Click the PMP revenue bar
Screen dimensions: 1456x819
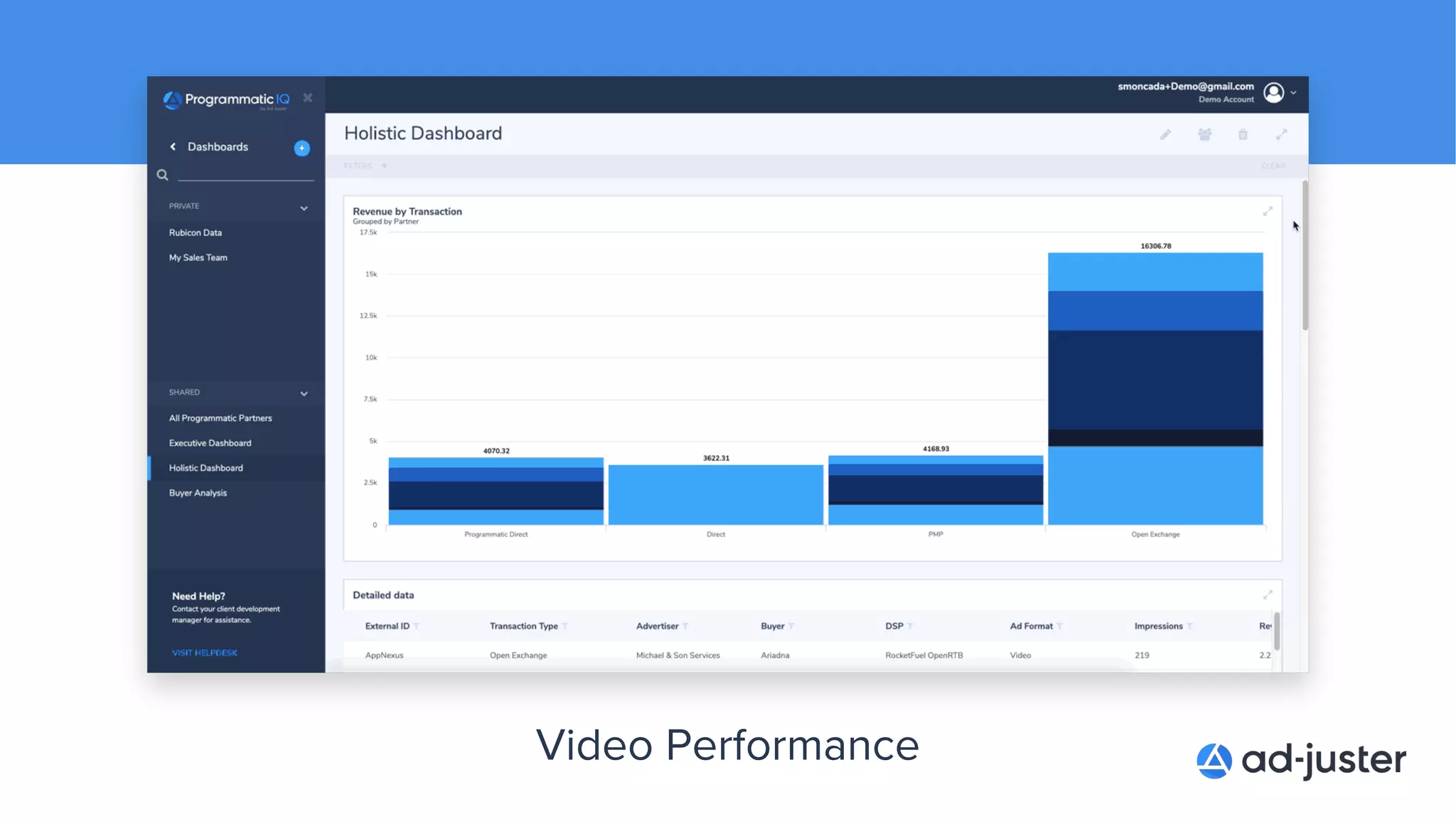936,491
